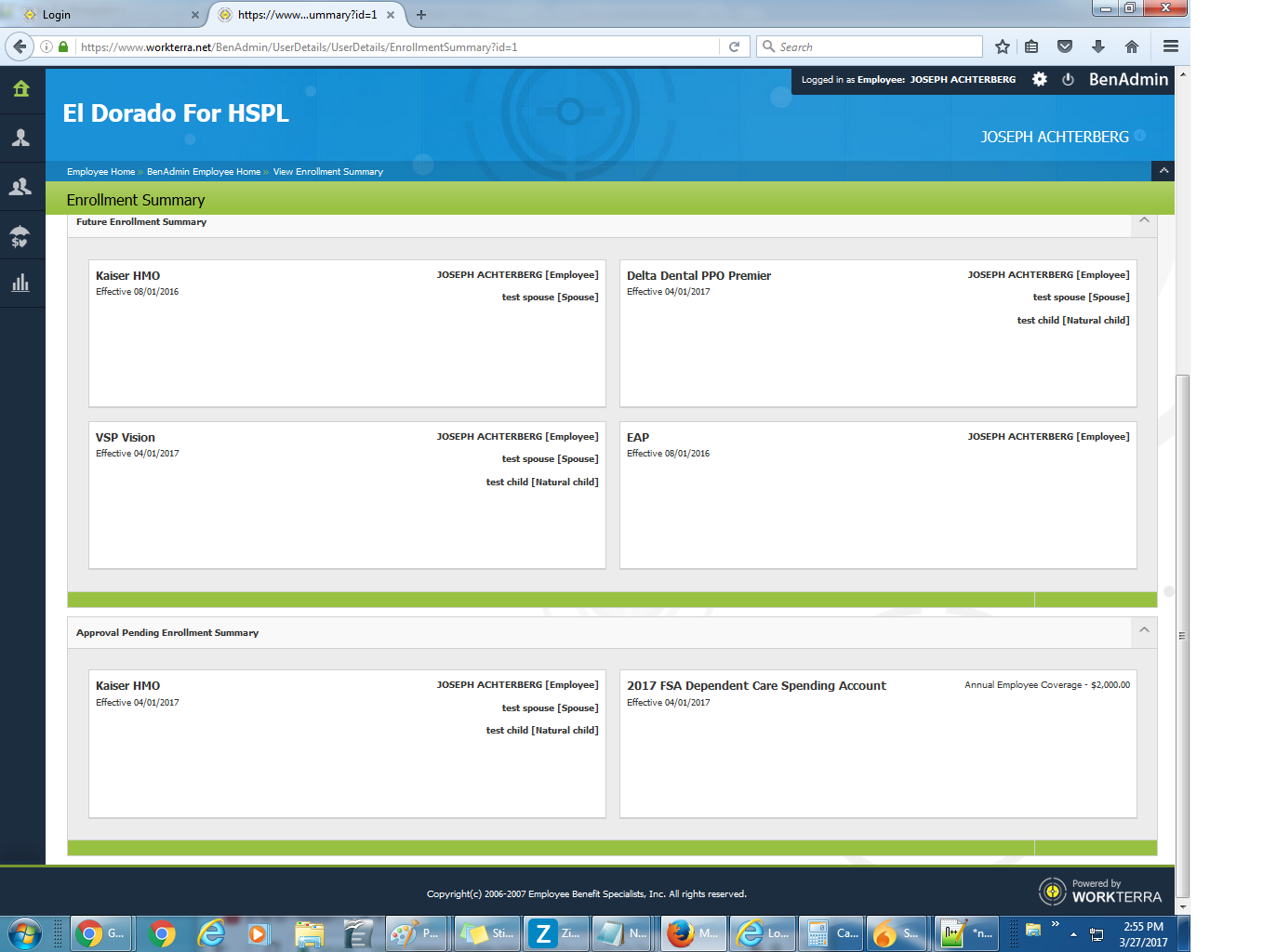This screenshot has height=952, width=1263.
Task: Open a new browser tab
Action: tap(421, 15)
